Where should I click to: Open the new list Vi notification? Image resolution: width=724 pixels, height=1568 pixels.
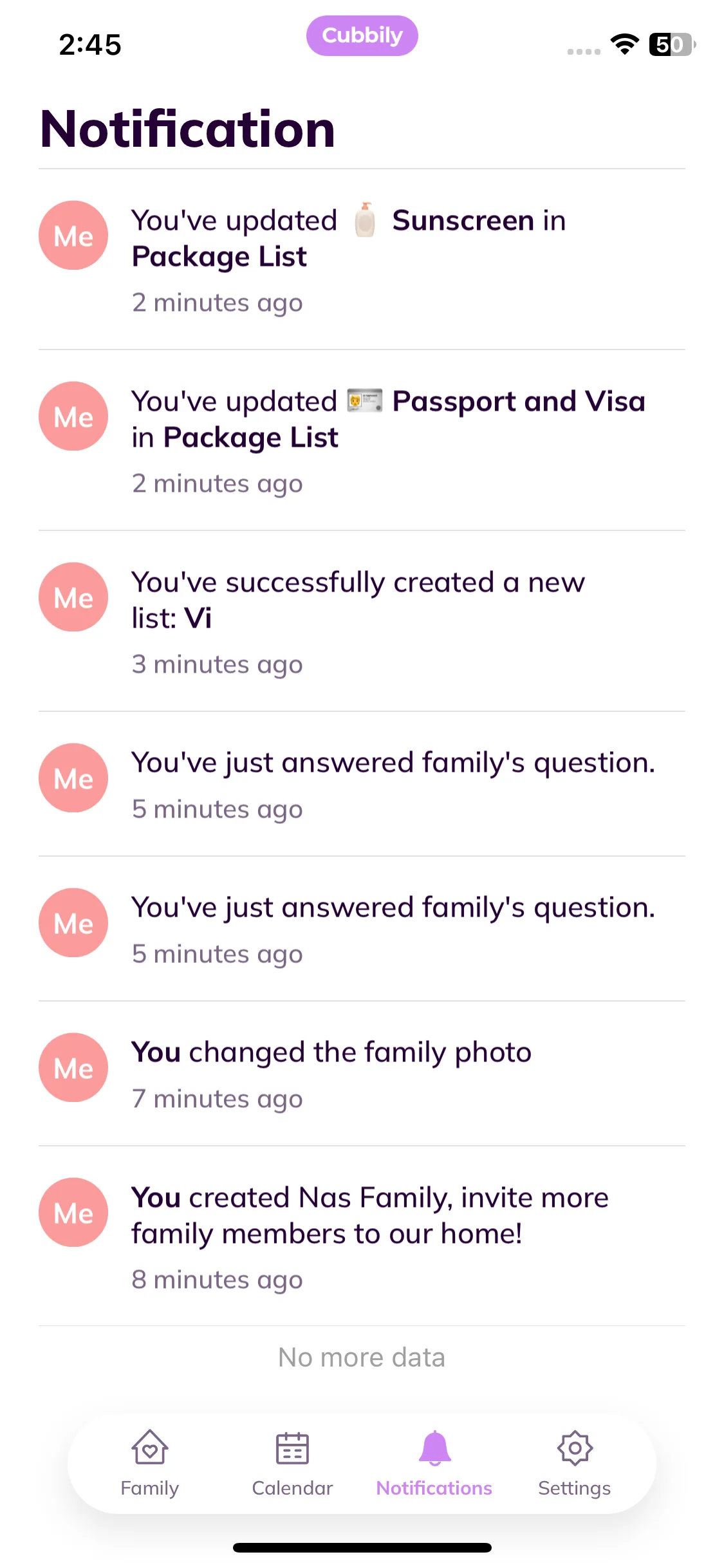point(386,619)
